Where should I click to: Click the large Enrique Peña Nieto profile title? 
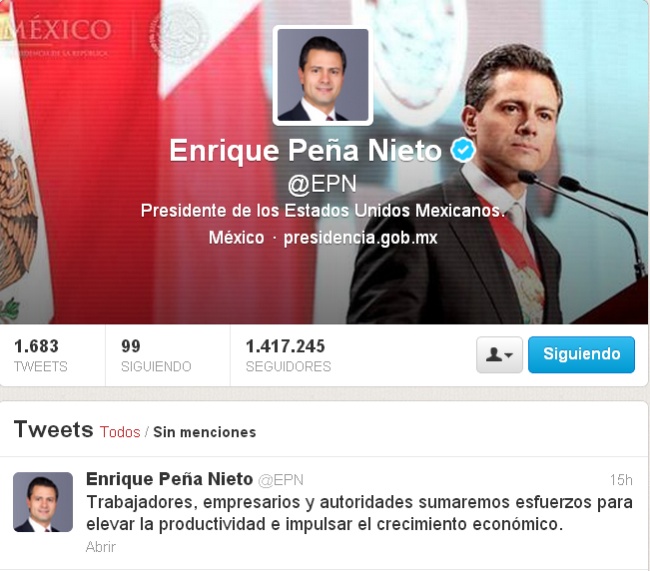pyautogui.click(x=306, y=150)
